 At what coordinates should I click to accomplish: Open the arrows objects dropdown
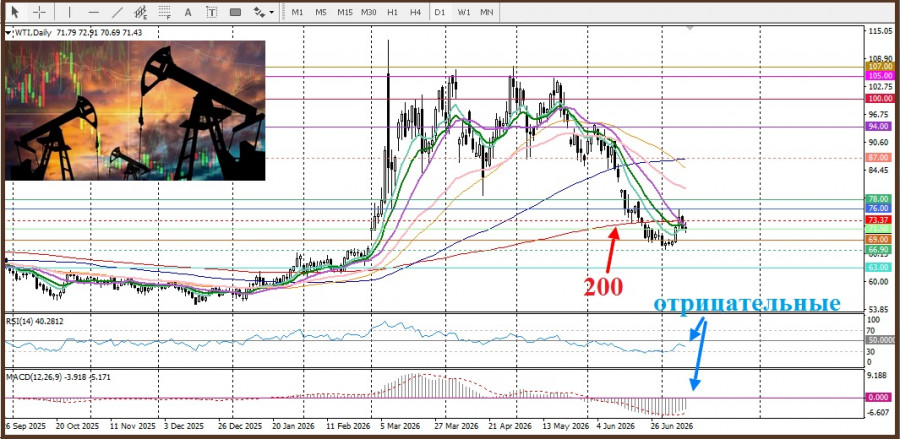click(x=264, y=11)
